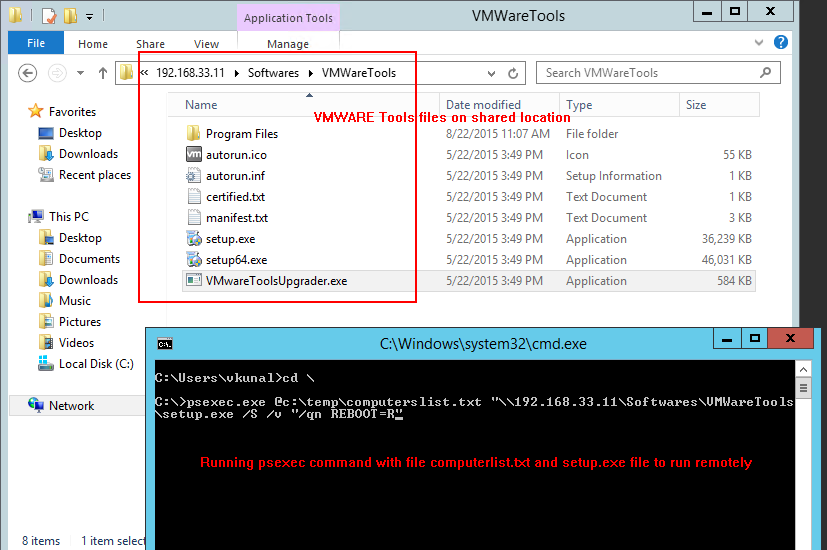Image resolution: width=827 pixels, height=550 pixels.
Task: Click the Back navigation arrow in Explorer
Action: coord(27,73)
